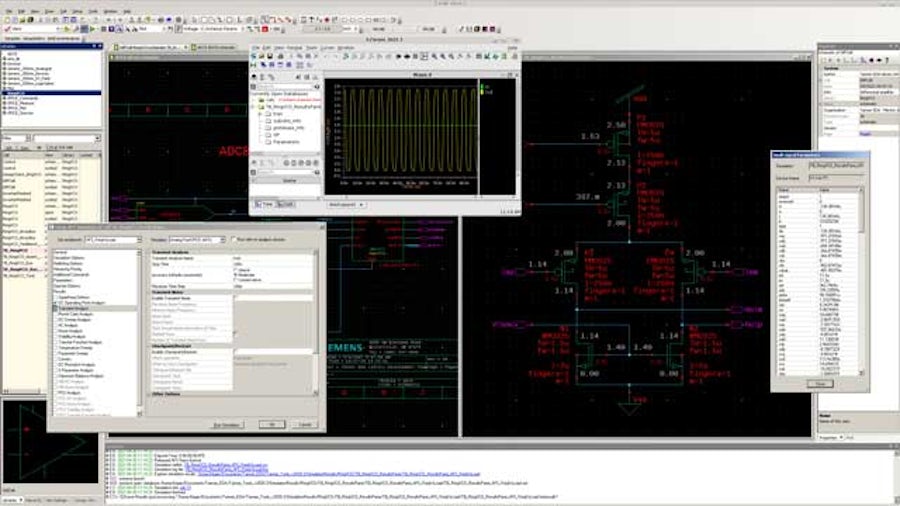
Task: Select the Moderate accuracy radio button
Action: pyautogui.click(x=235, y=275)
